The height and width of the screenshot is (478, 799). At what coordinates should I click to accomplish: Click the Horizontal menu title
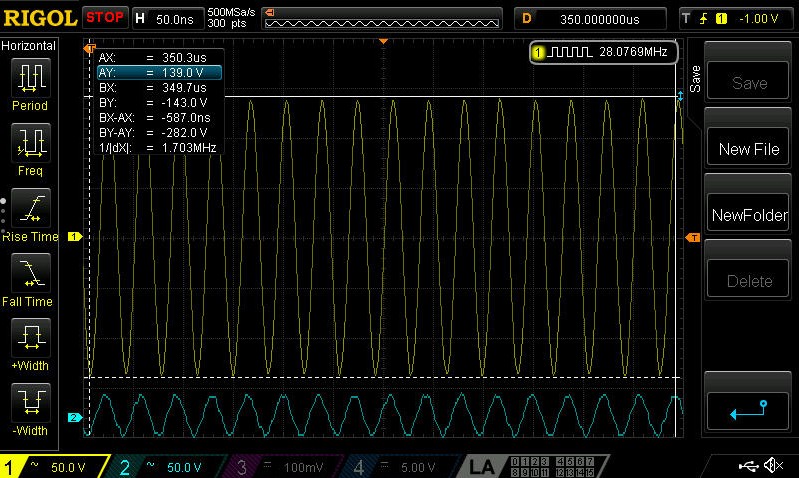(x=29, y=46)
